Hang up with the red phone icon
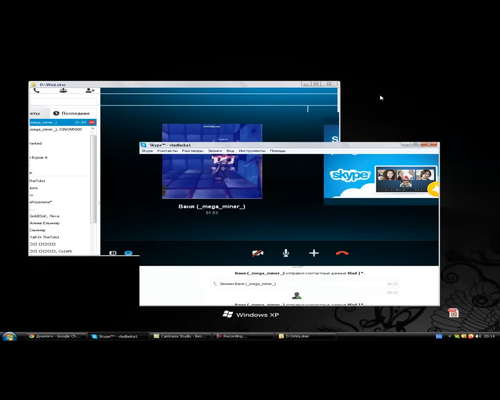This screenshot has width=500, height=400. [342, 253]
